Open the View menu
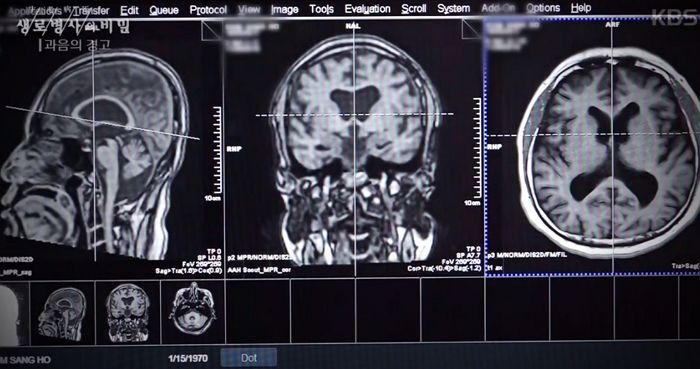The height and width of the screenshot is (369, 700). pyautogui.click(x=249, y=9)
